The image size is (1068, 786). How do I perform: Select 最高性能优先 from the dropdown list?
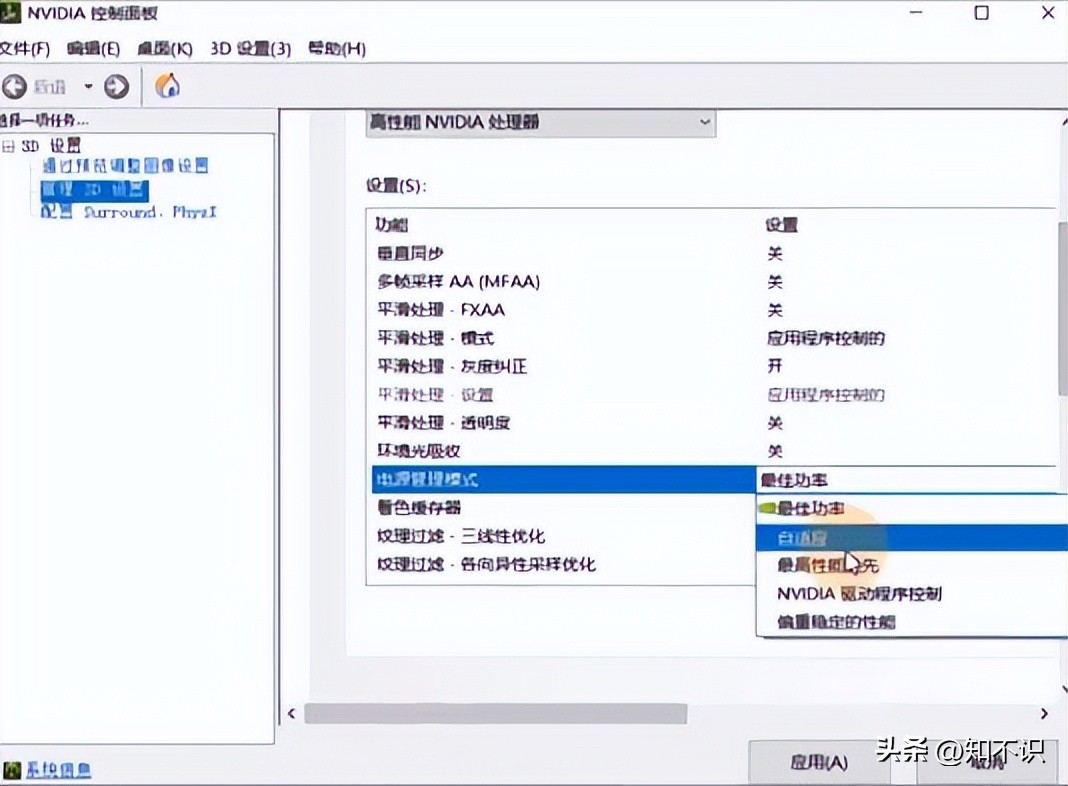[827, 565]
